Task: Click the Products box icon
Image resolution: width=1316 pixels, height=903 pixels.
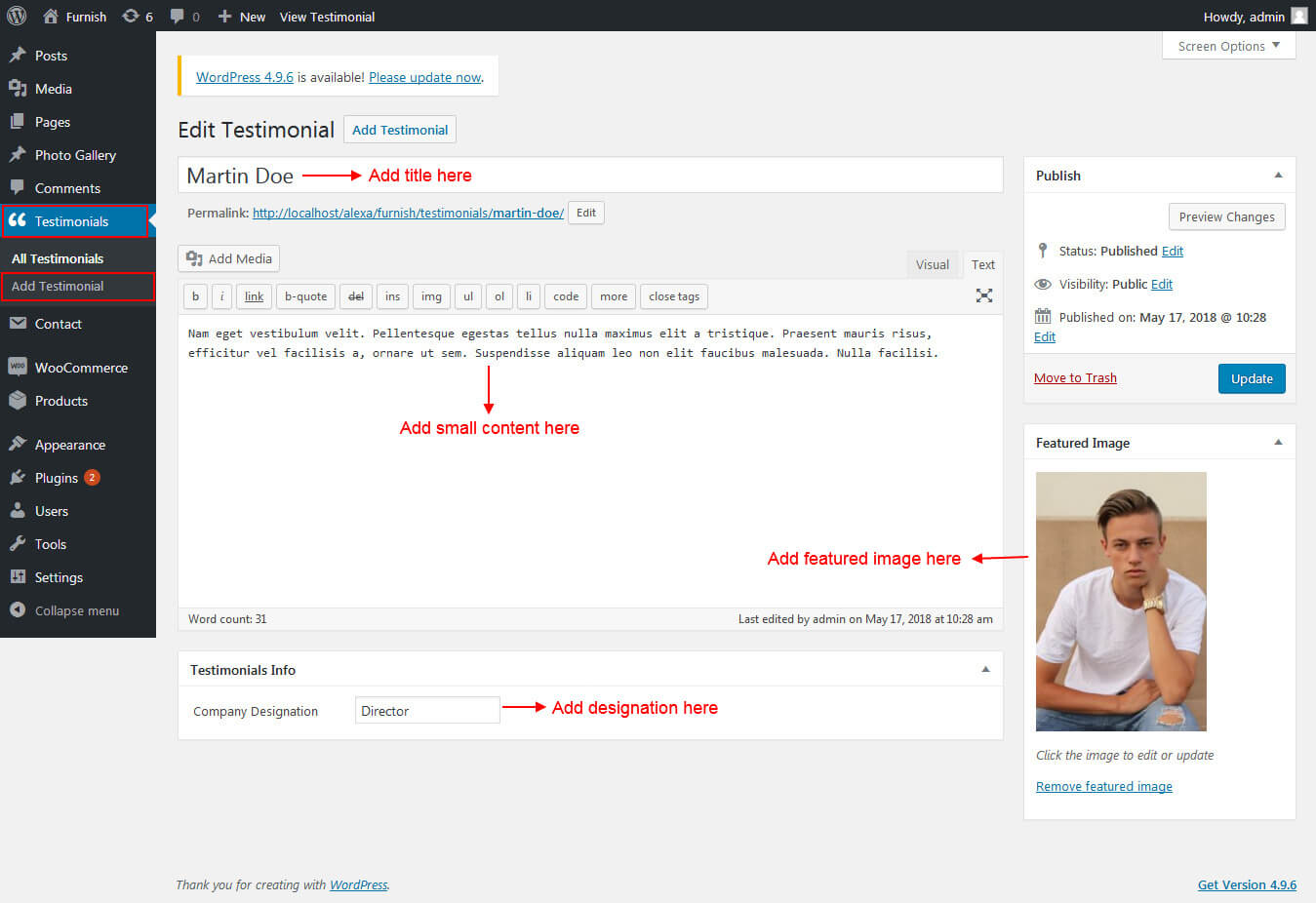Action: coord(18,401)
